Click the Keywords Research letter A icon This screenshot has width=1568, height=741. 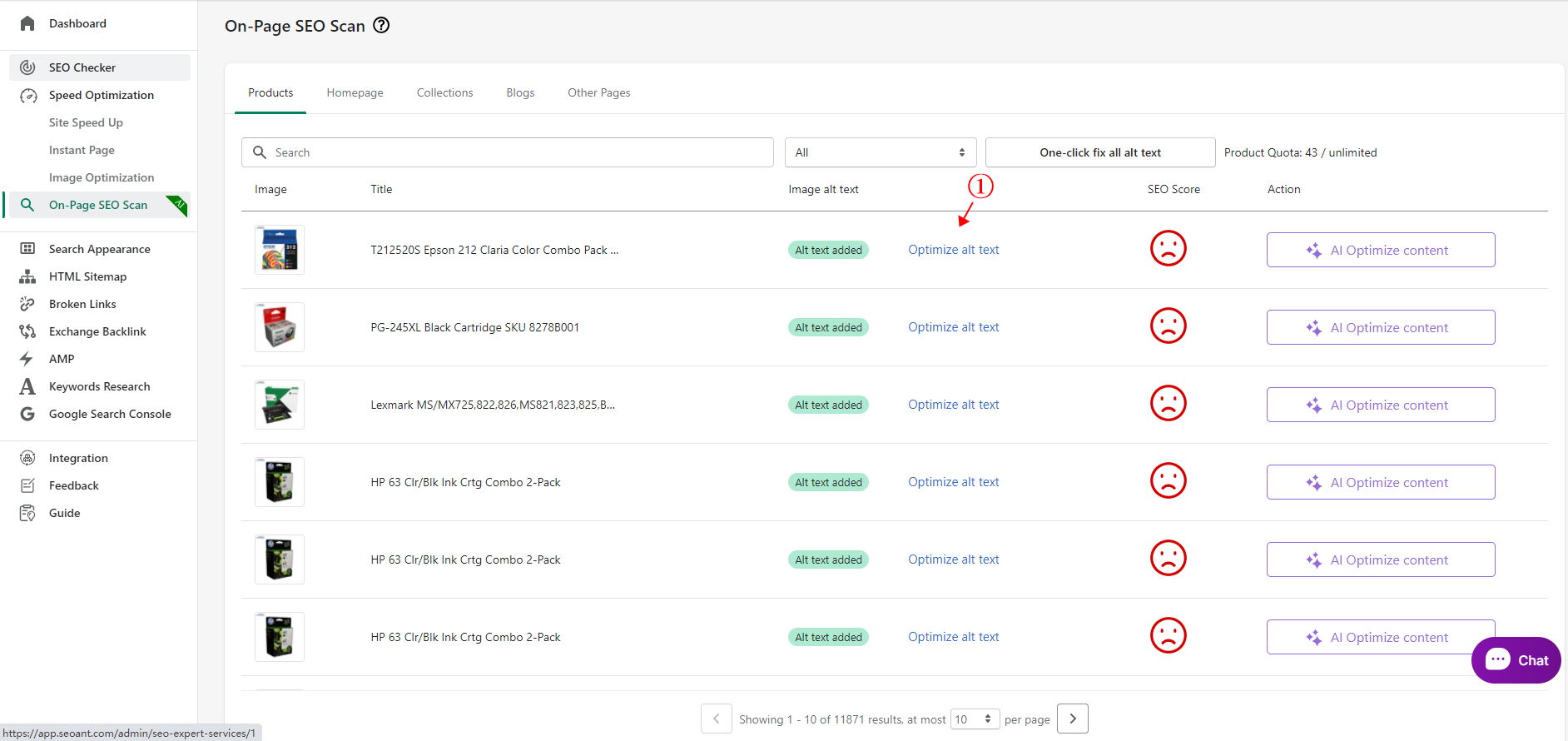click(27, 386)
